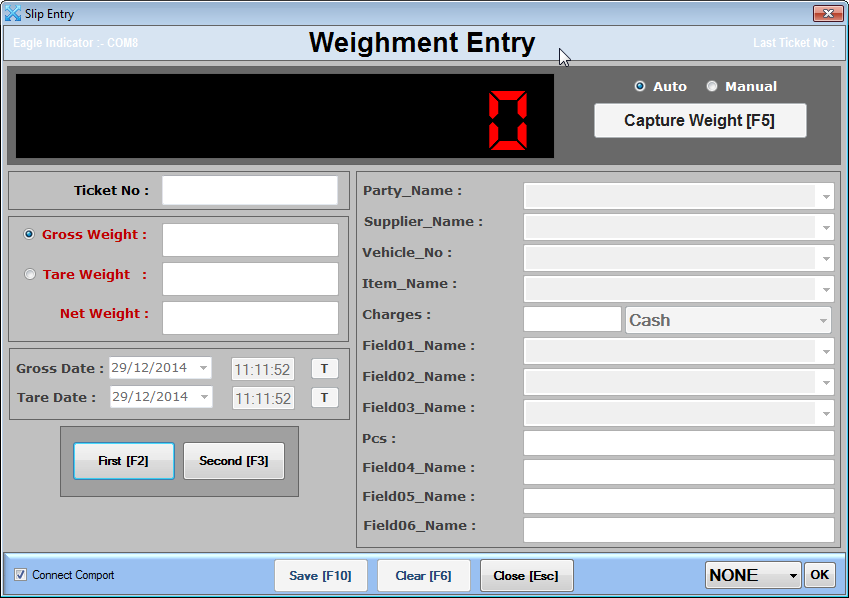
Task: Focus the Charges amount field
Action: pyautogui.click(x=572, y=319)
